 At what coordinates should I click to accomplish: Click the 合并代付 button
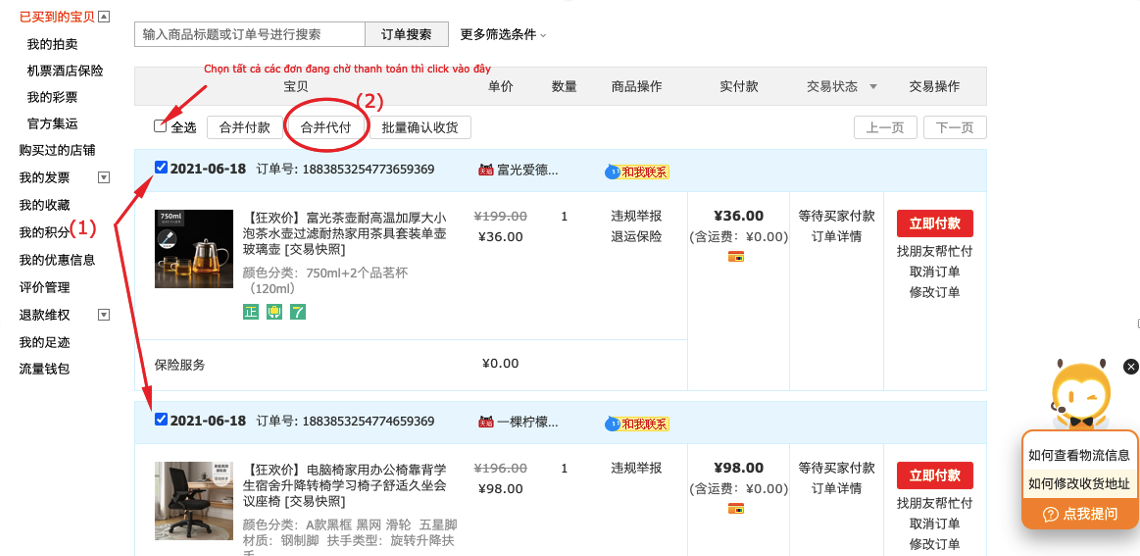[x=326, y=127]
